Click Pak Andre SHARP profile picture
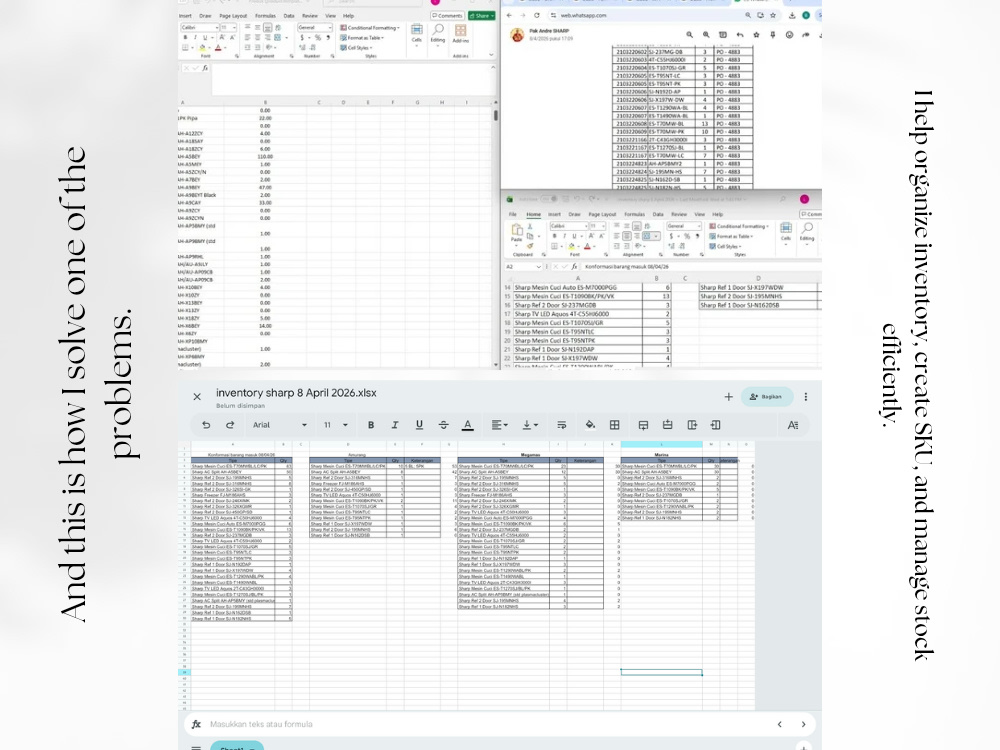Viewport: 1000px width, 750px height. pos(517,35)
